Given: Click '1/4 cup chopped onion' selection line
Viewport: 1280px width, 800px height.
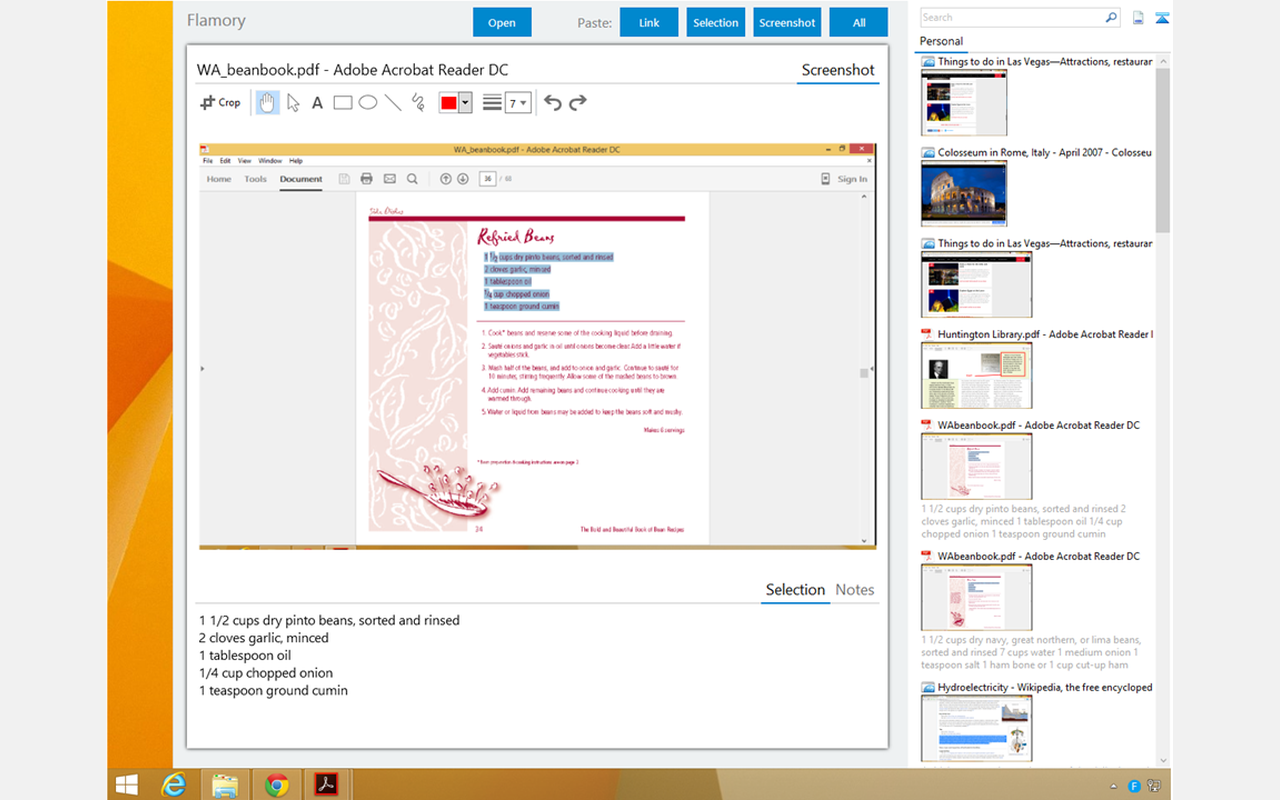Looking at the screenshot, I should pyautogui.click(x=266, y=673).
